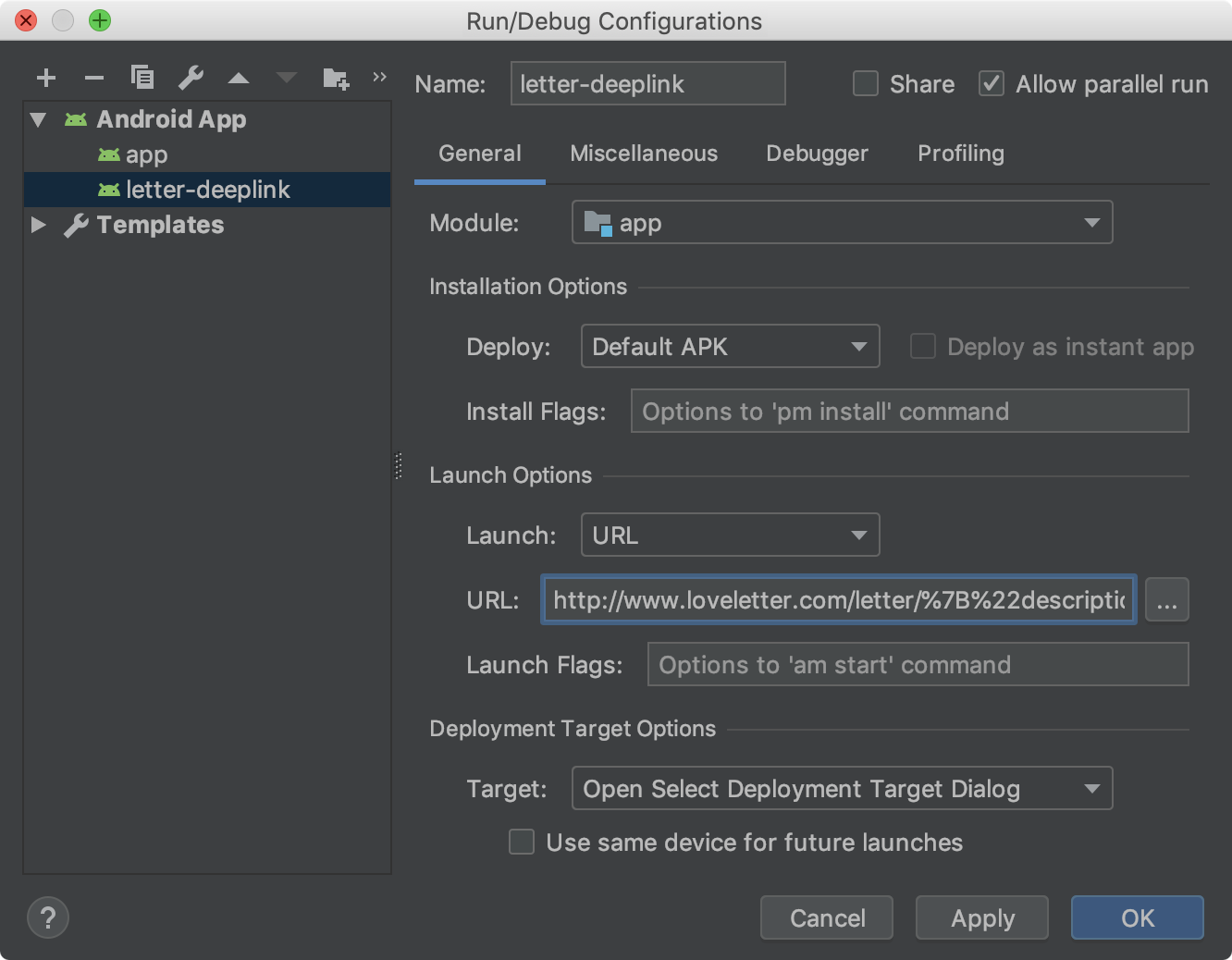The image size is (1232, 960).
Task: Copy the letter-deeplink configuration
Action: coord(142,78)
